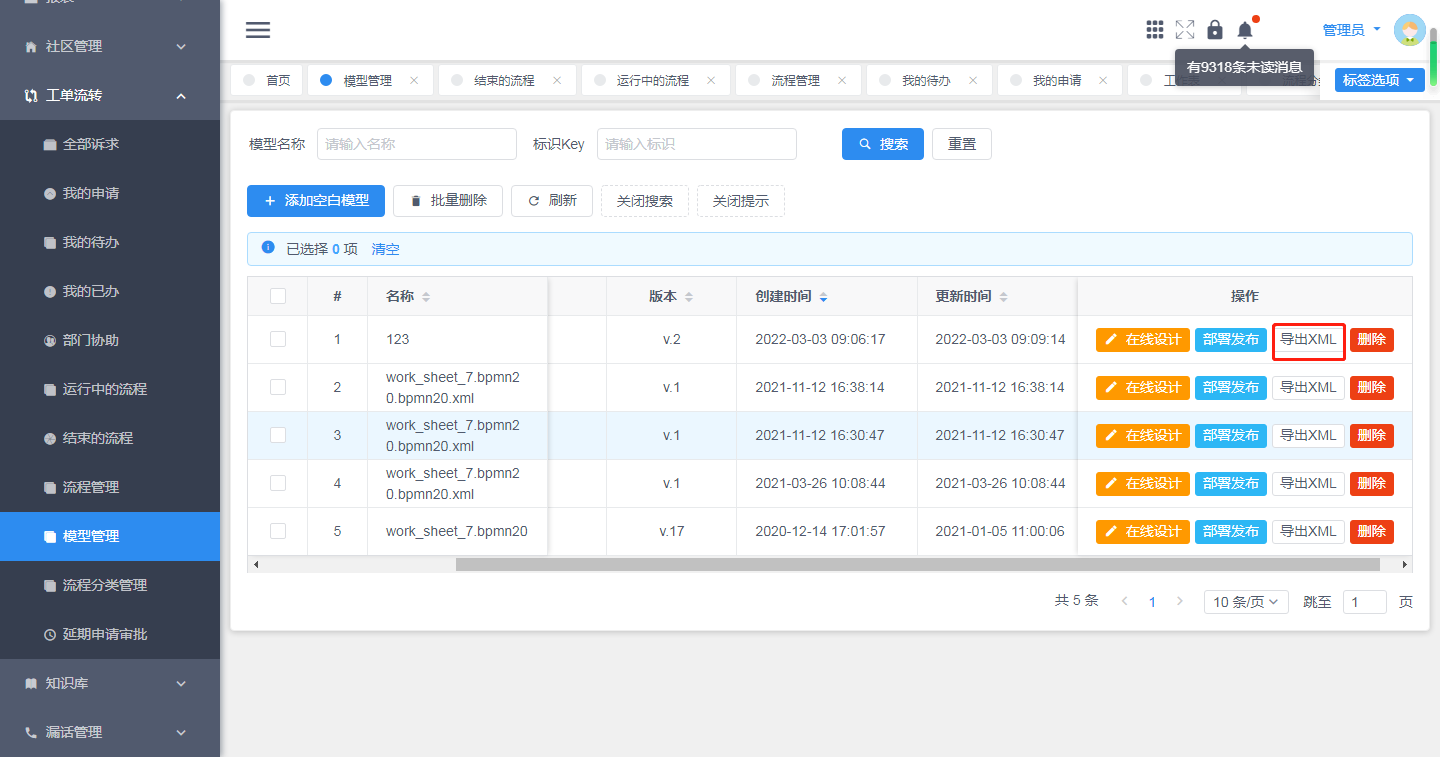Toggle the hamburger sidebar menu icon

tap(258, 30)
